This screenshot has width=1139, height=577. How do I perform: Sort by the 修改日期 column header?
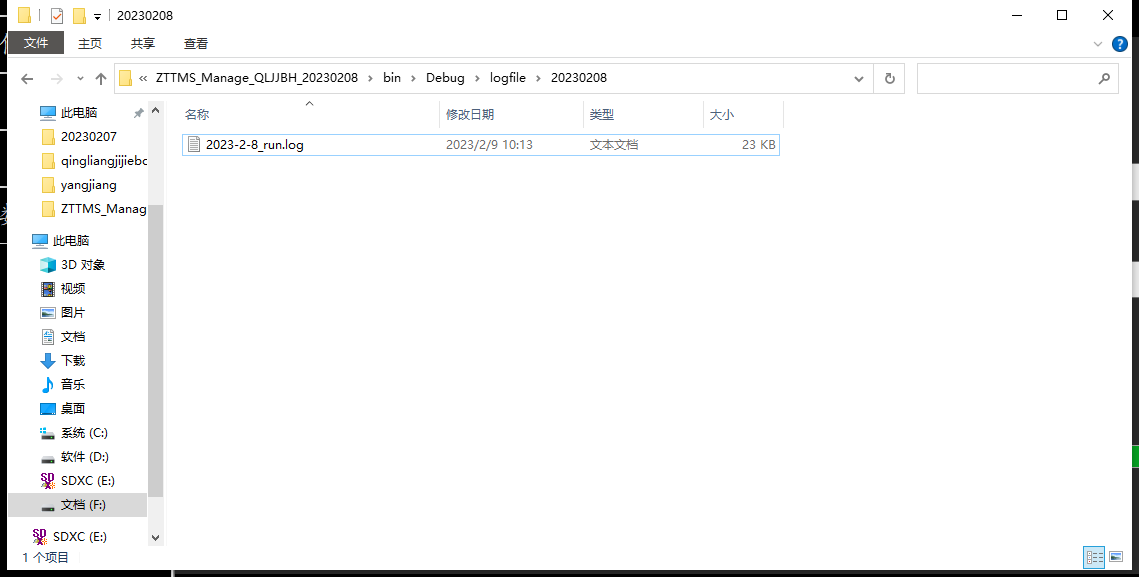tap(470, 115)
